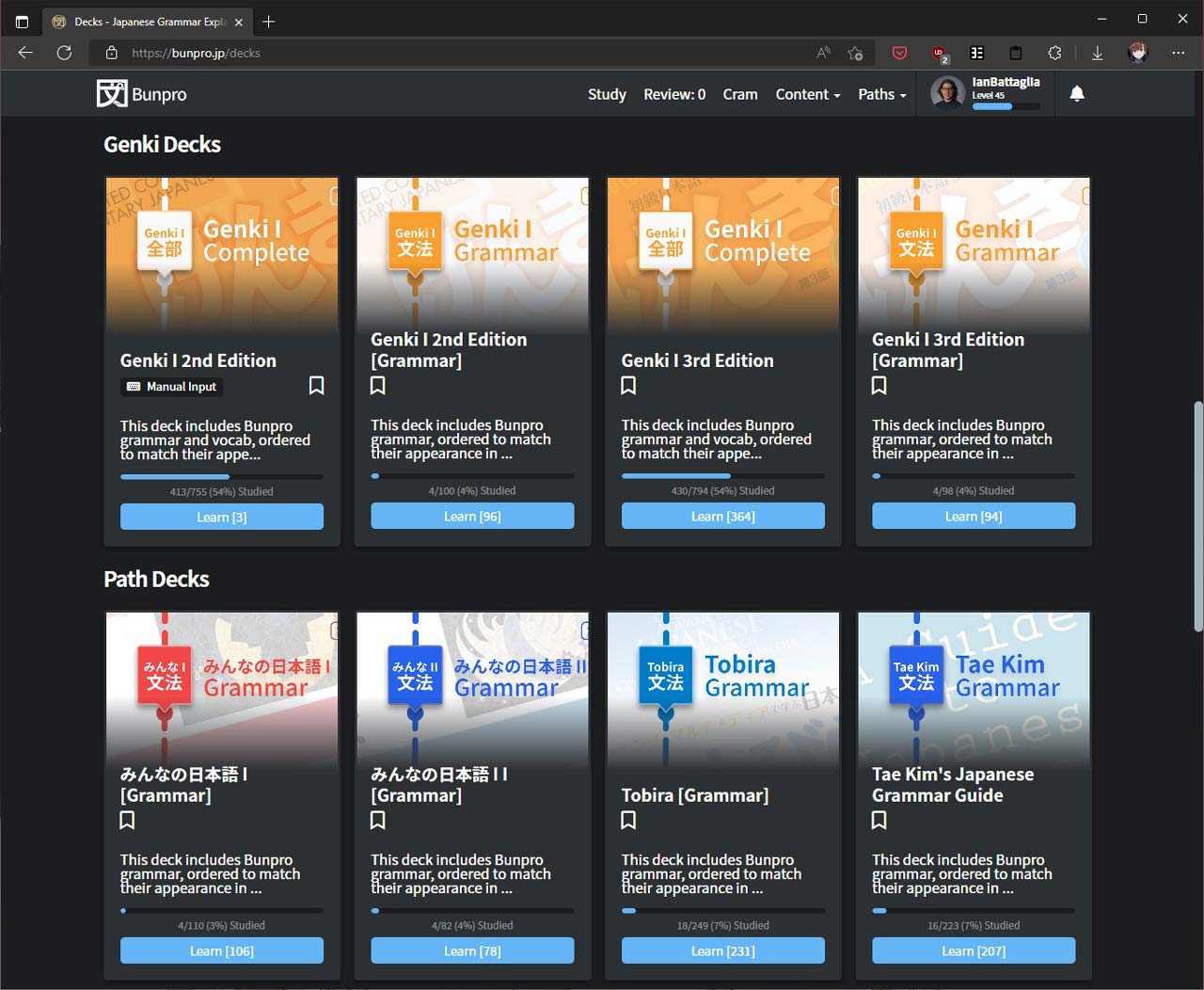Viewport: 1204px width, 990px height.
Task: Open uBlock Origin extension icon
Action: [x=939, y=53]
